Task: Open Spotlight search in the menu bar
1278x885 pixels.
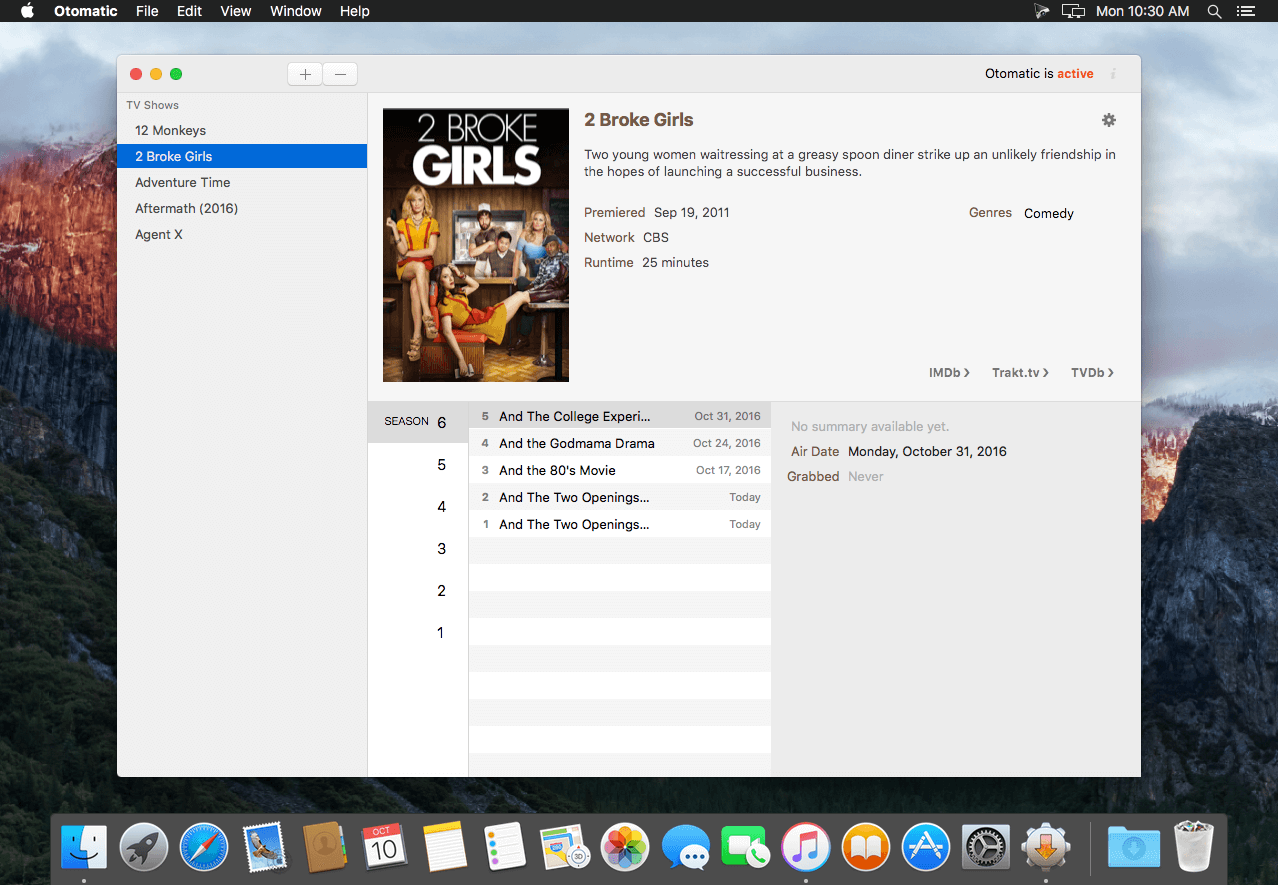Action: 1214,11
